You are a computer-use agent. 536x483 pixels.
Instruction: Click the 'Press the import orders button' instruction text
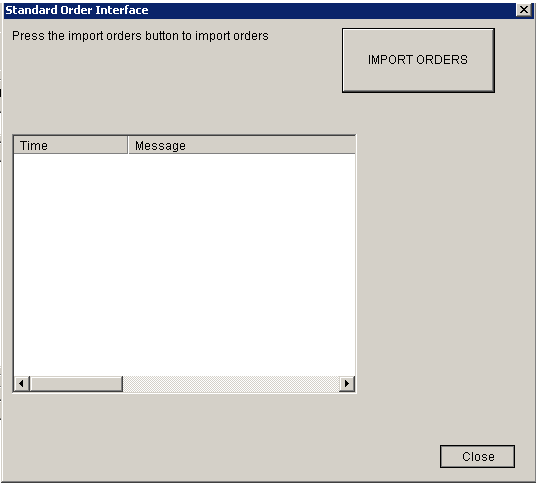(x=140, y=36)
